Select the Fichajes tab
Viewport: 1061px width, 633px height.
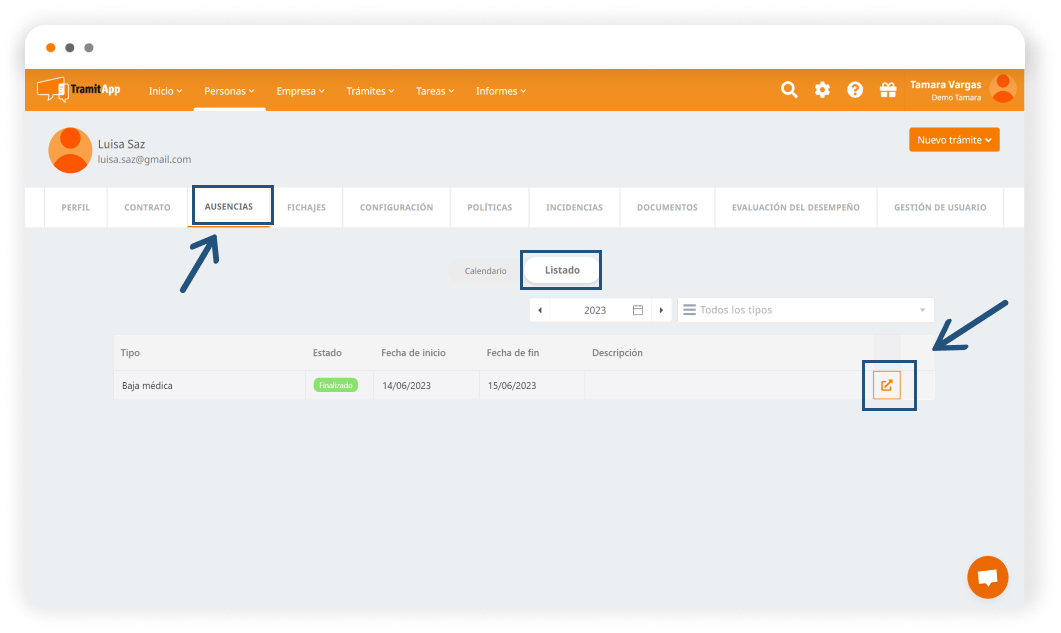tap(306, 208)
